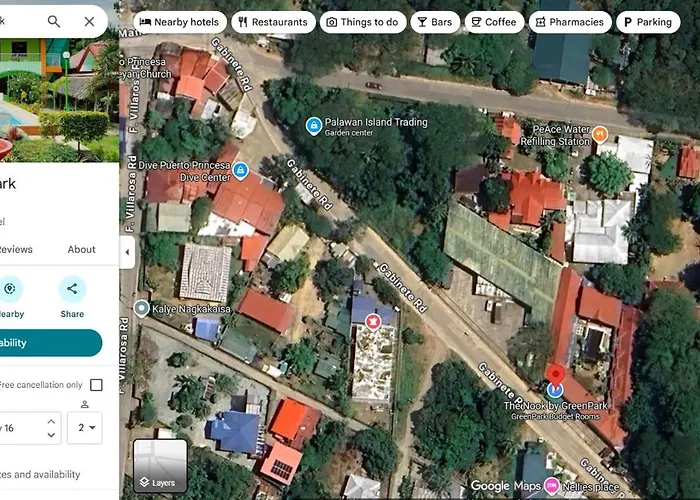
Task: Click the red location pin marker
Action: point(555,375)
